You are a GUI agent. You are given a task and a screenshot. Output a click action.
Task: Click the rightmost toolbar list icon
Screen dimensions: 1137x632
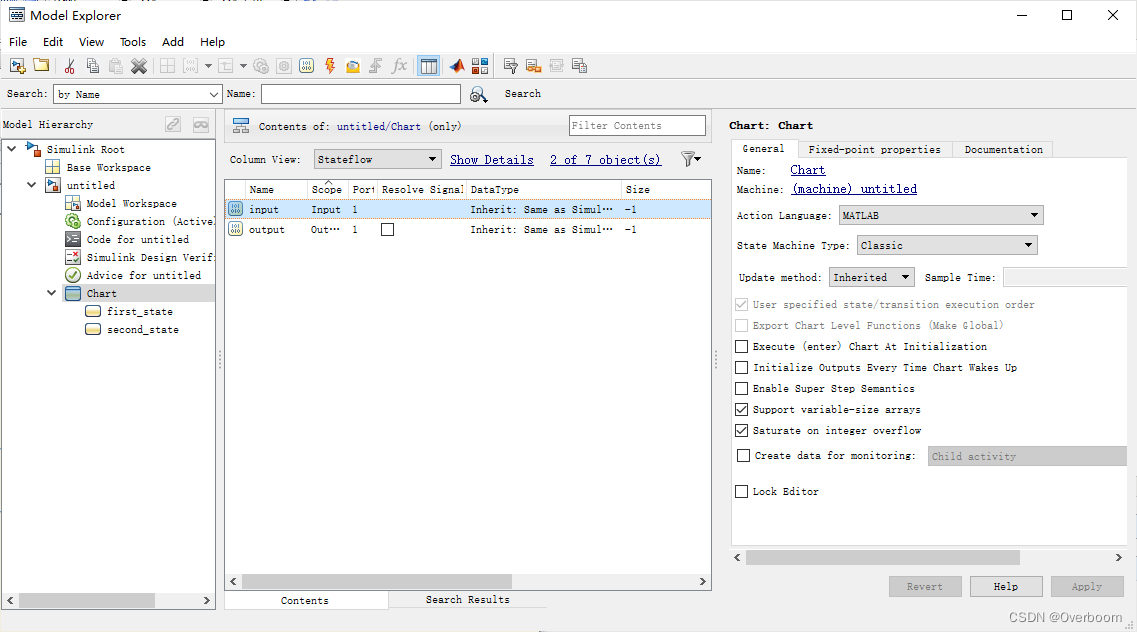579,66
